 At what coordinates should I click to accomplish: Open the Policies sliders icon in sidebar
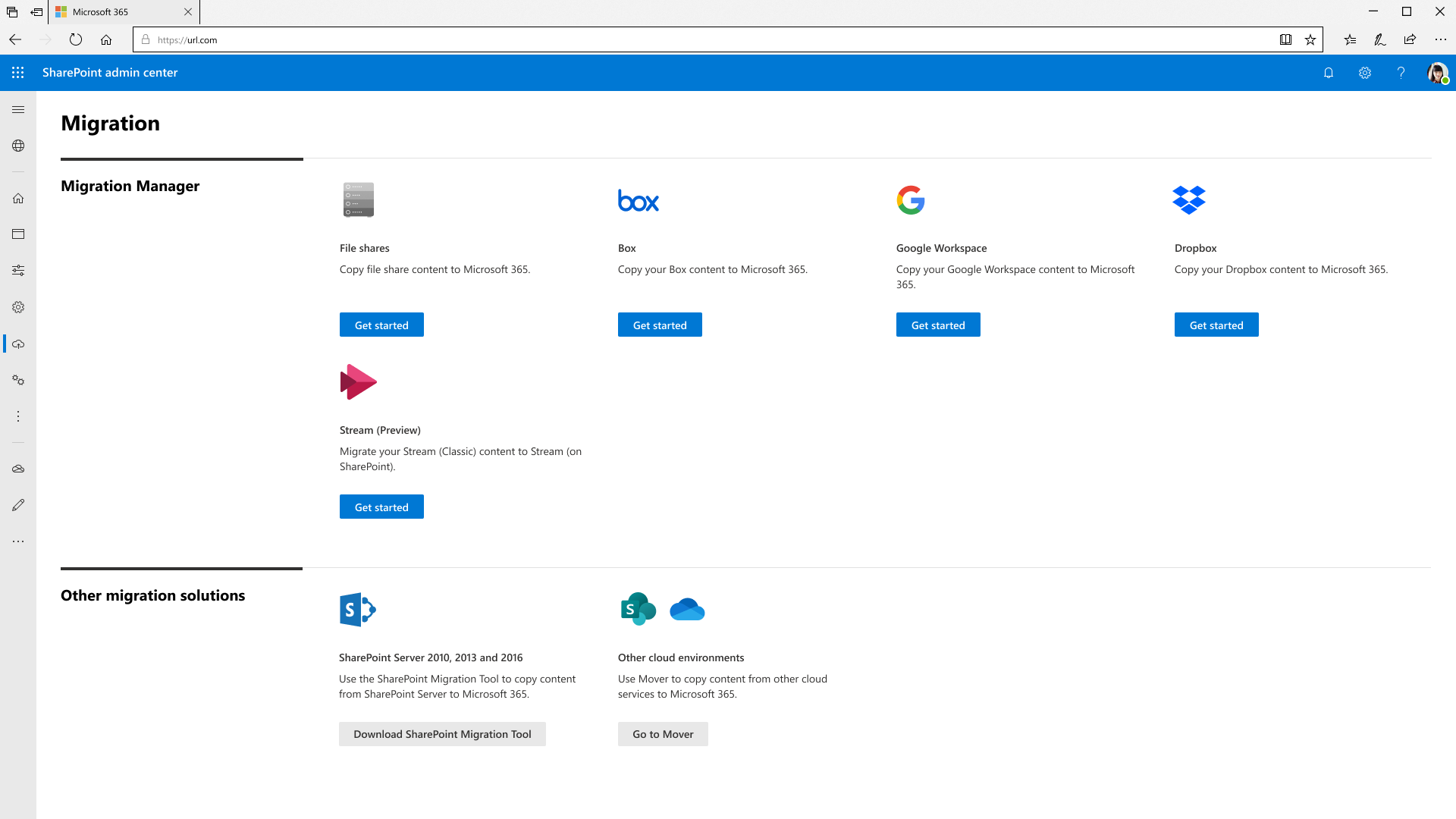pos(18,271)
